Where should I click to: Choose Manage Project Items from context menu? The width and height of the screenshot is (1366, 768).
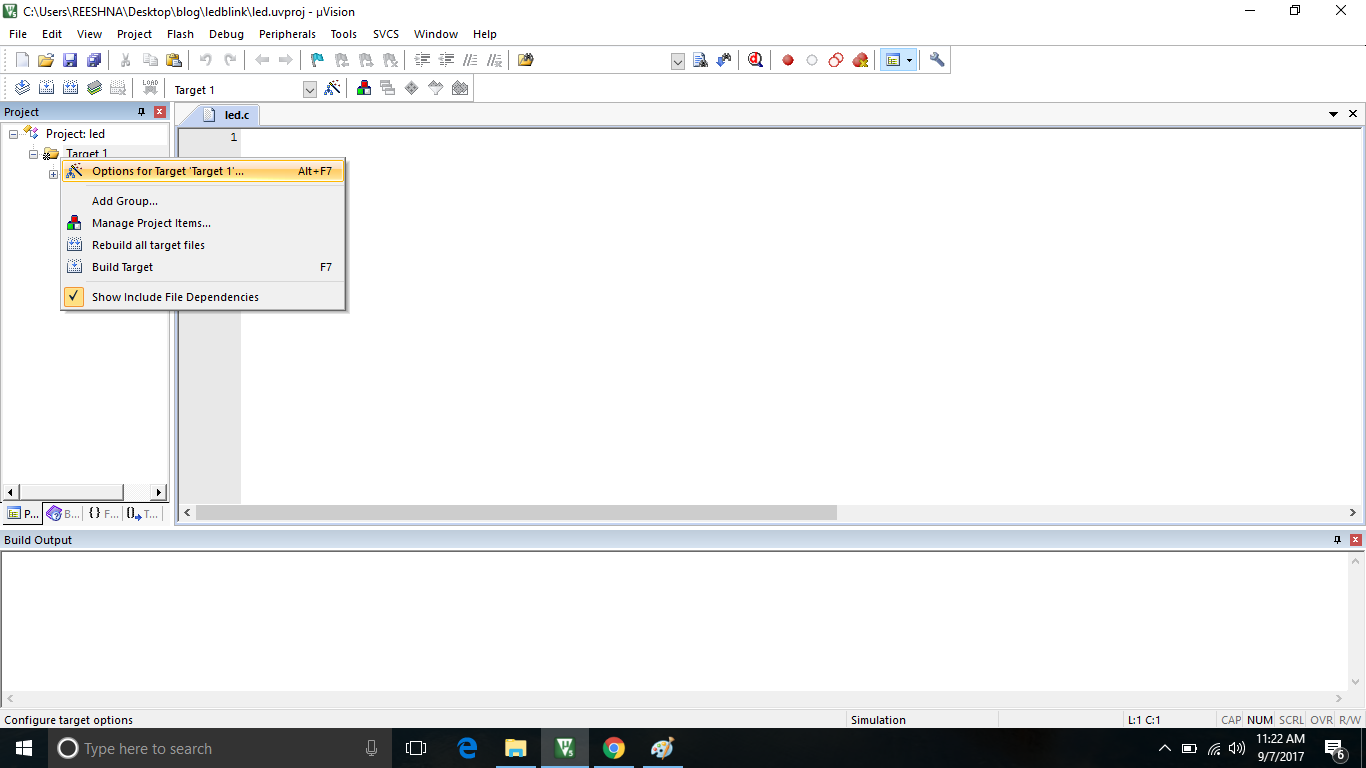(x=204, y=223)
